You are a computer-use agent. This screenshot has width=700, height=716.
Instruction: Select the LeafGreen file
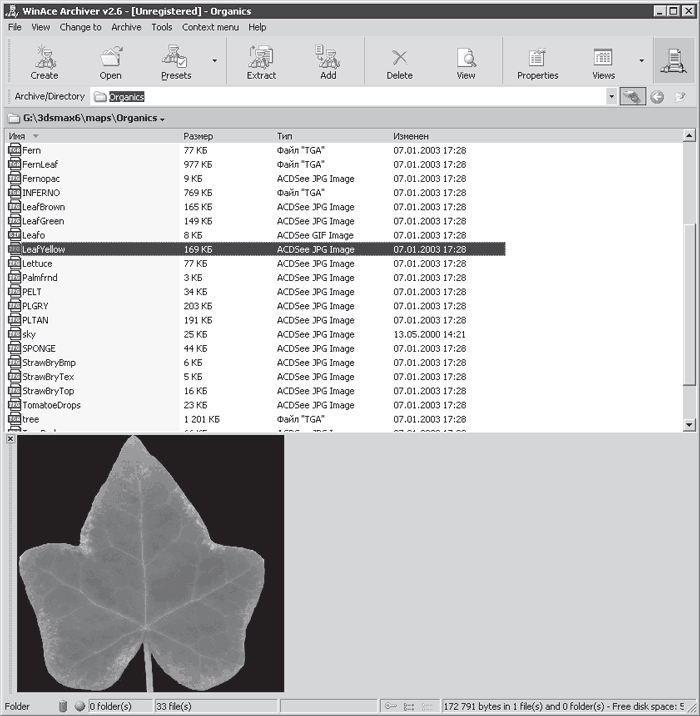tap(257, 221)
